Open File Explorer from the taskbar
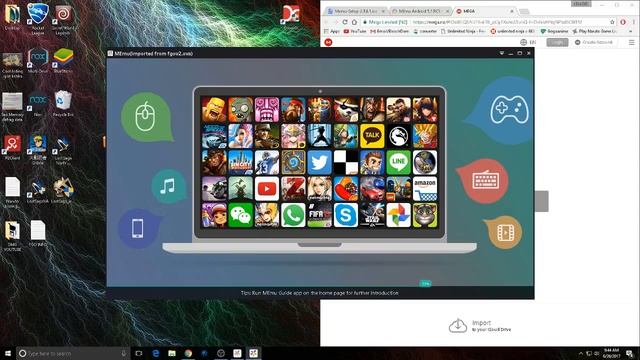Viewport: 640px width, 360px height. (x=172, y=353)
